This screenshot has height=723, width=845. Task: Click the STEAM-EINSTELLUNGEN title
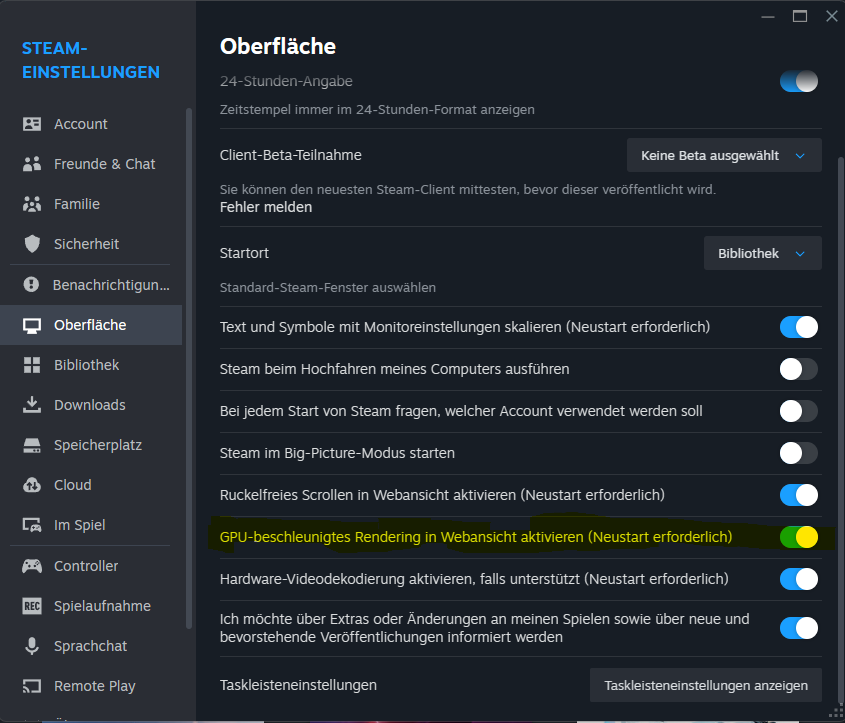pos(91,60)
